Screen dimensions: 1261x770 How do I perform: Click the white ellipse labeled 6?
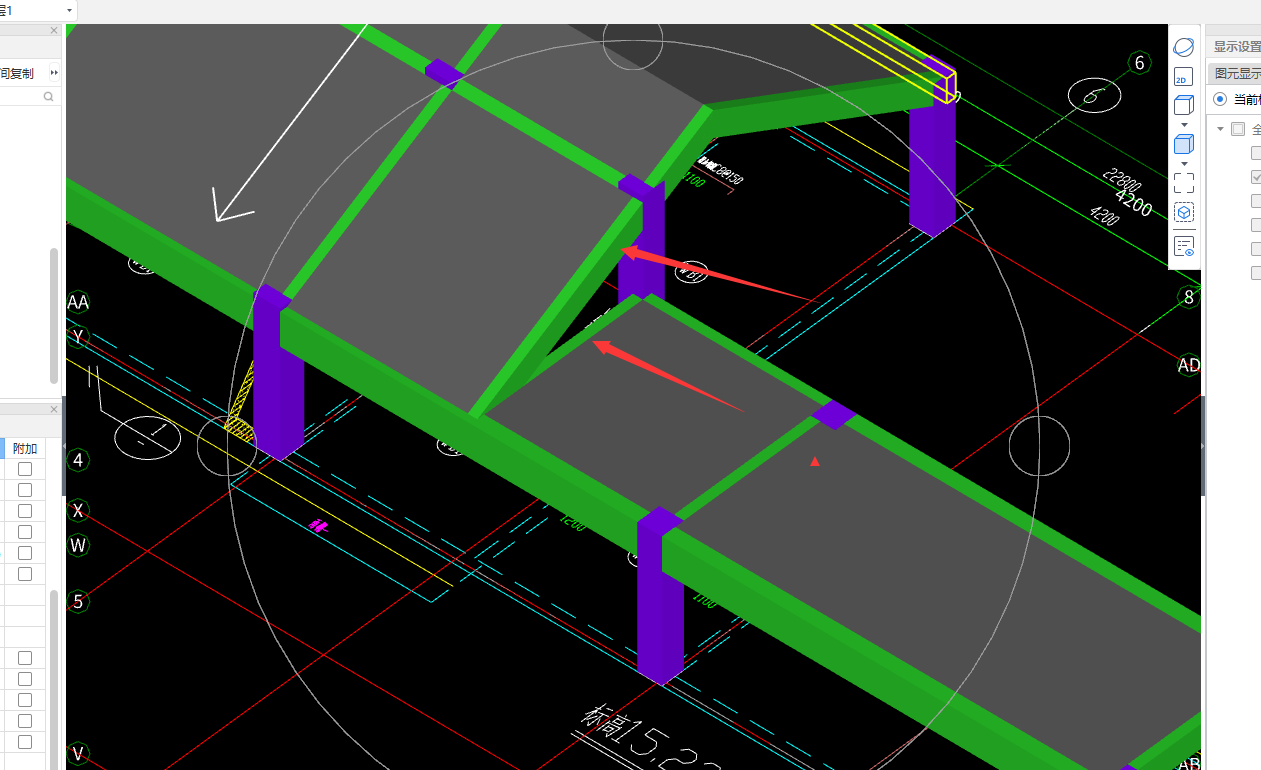pos(1094,96)
